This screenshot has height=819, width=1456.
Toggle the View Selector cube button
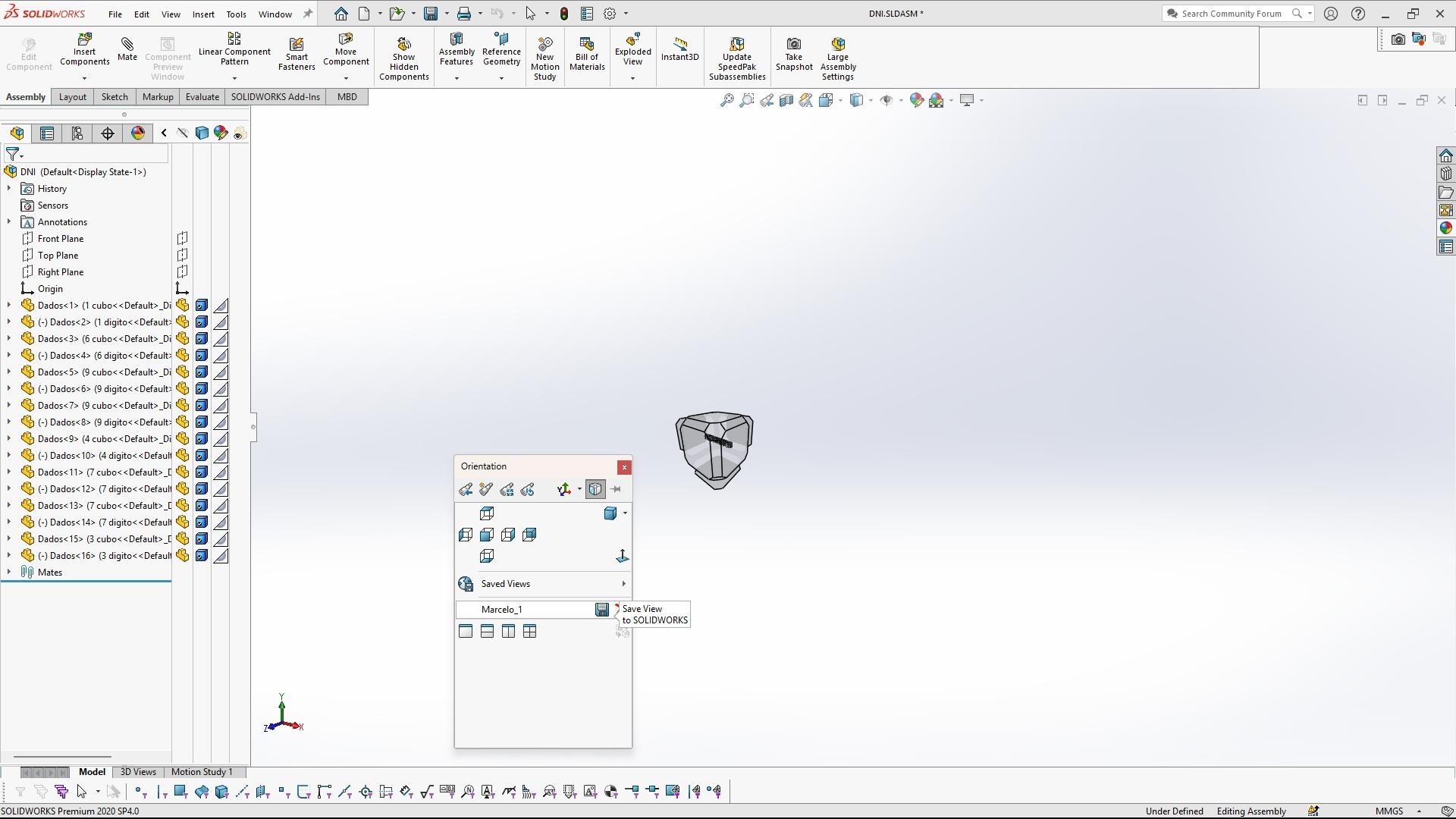[595, 489]
